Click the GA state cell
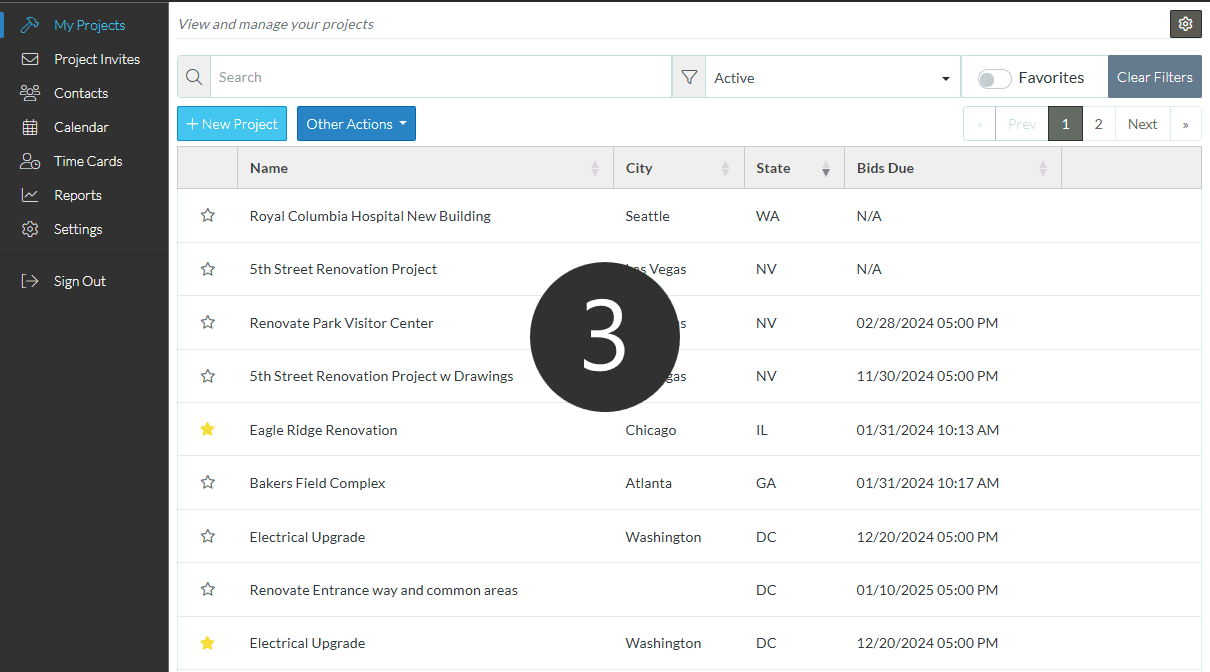The height and width of the screenshot is (672, 1210). point(766,483)
